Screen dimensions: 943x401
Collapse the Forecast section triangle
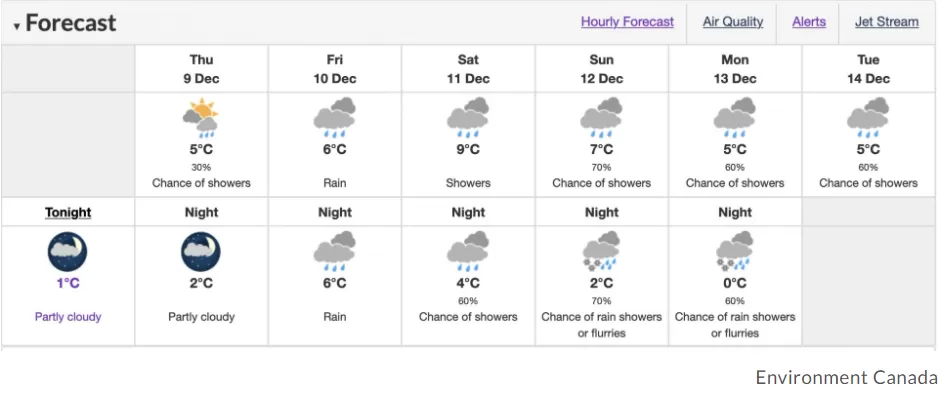(17, 26)
